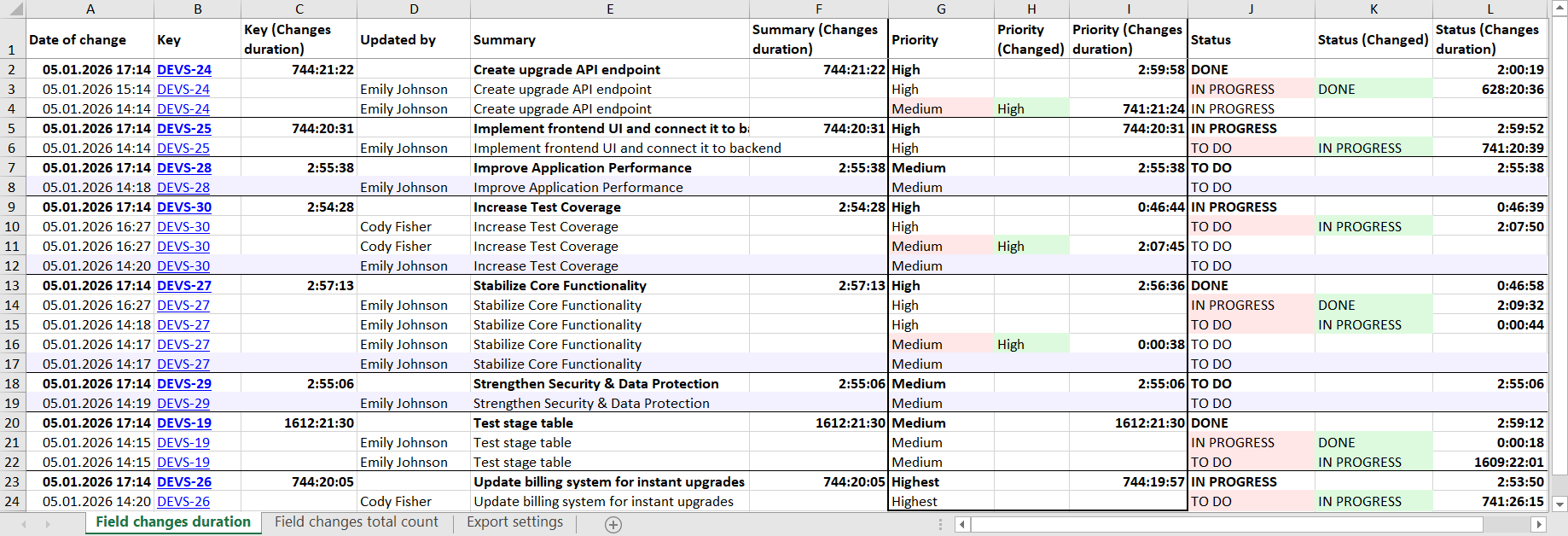This screenshot has height=536, width=1568.
Task: Select '741:26:15' status duration cell
Action: click(1490, 502)
